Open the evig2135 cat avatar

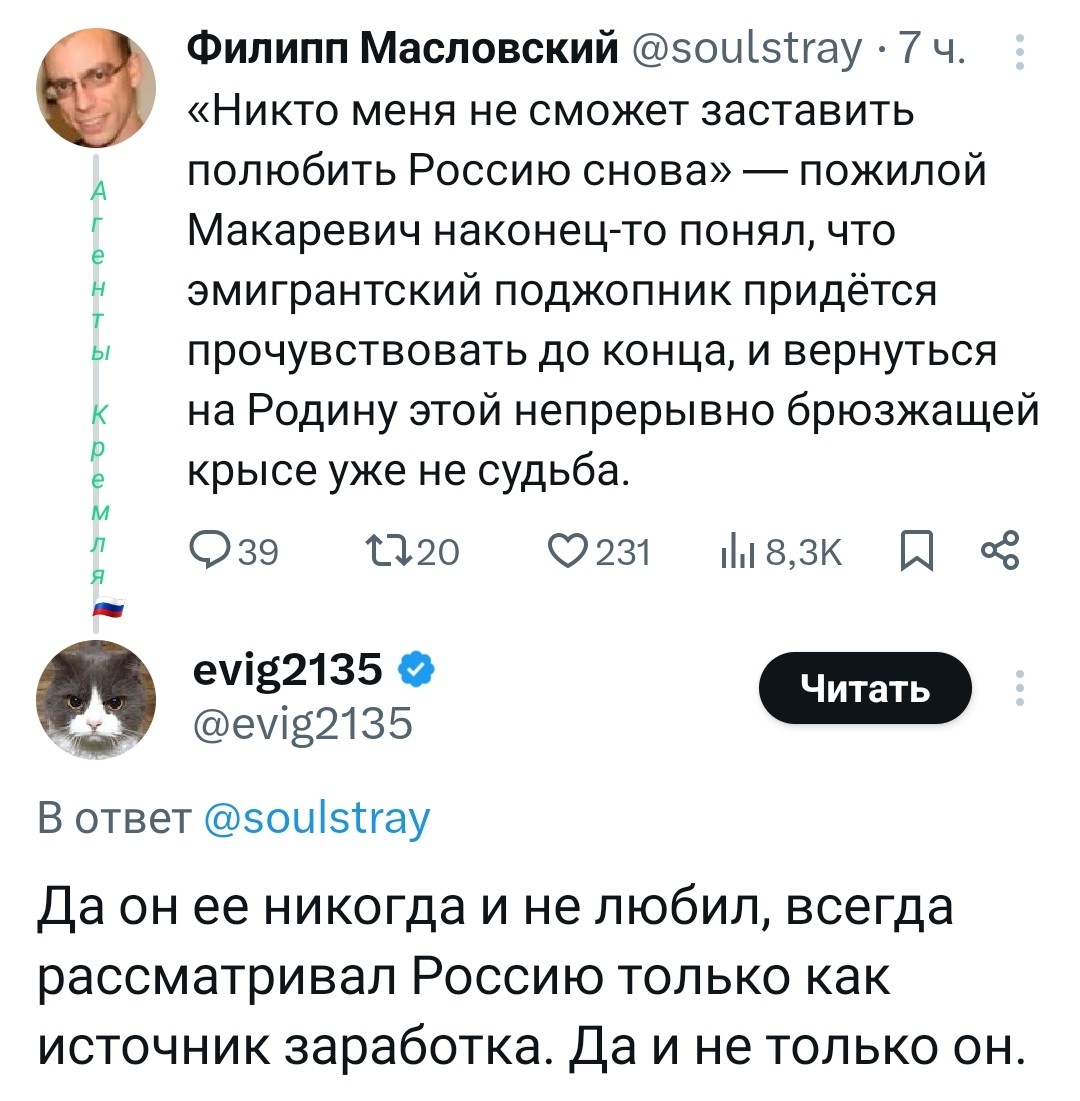(x=96, y=698)
